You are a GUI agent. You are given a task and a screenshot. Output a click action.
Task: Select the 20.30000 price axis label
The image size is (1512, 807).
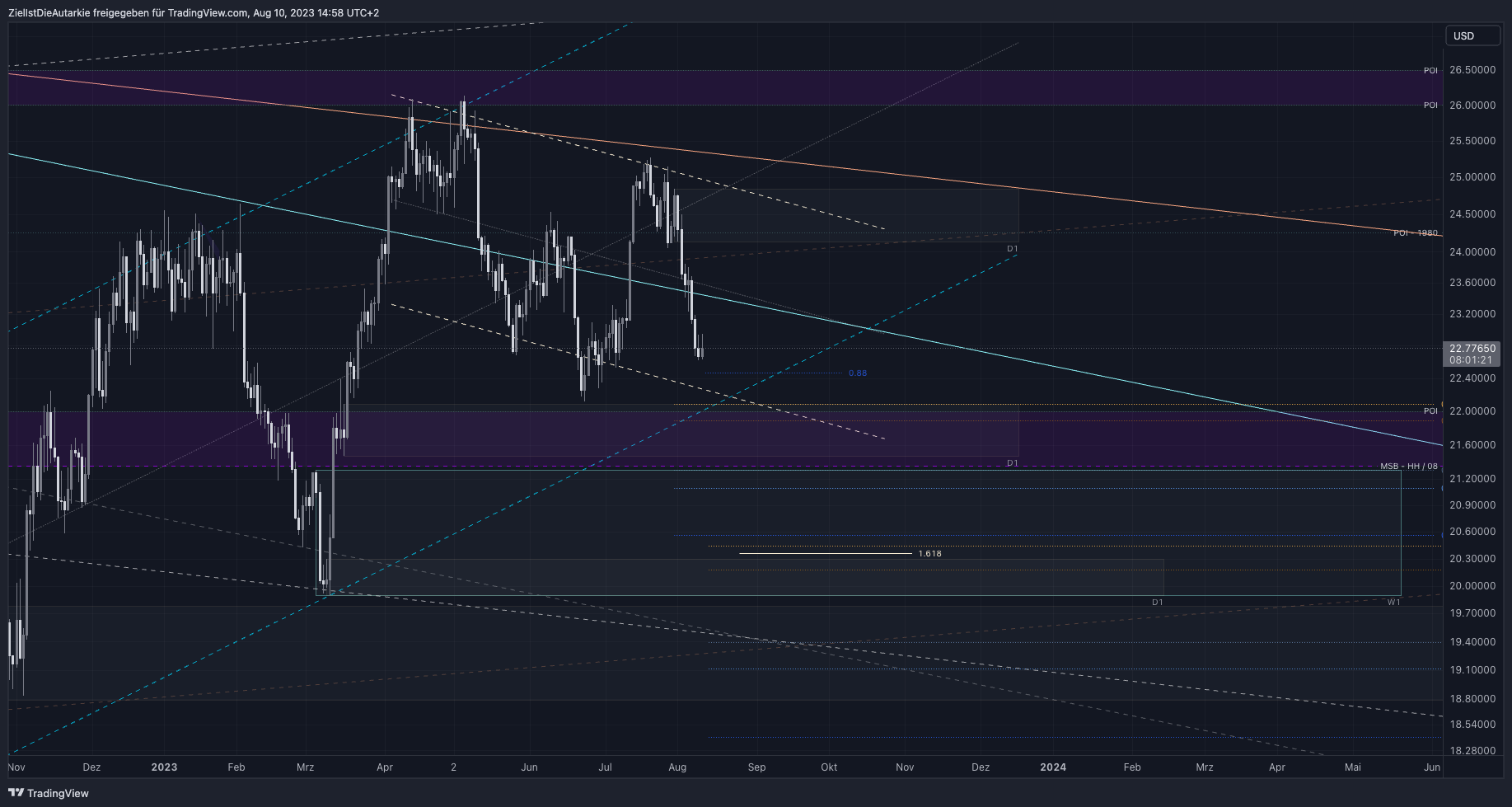[x=1472, y=559]
